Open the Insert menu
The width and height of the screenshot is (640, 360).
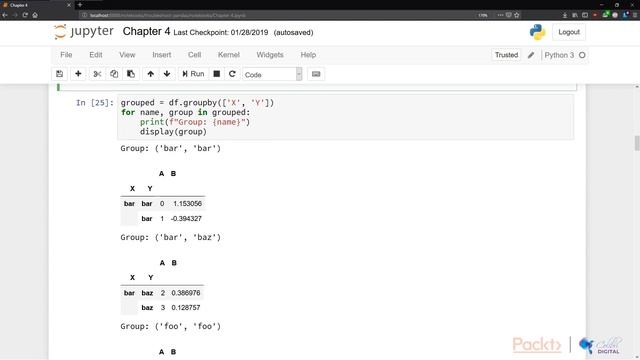pos(162,55)
